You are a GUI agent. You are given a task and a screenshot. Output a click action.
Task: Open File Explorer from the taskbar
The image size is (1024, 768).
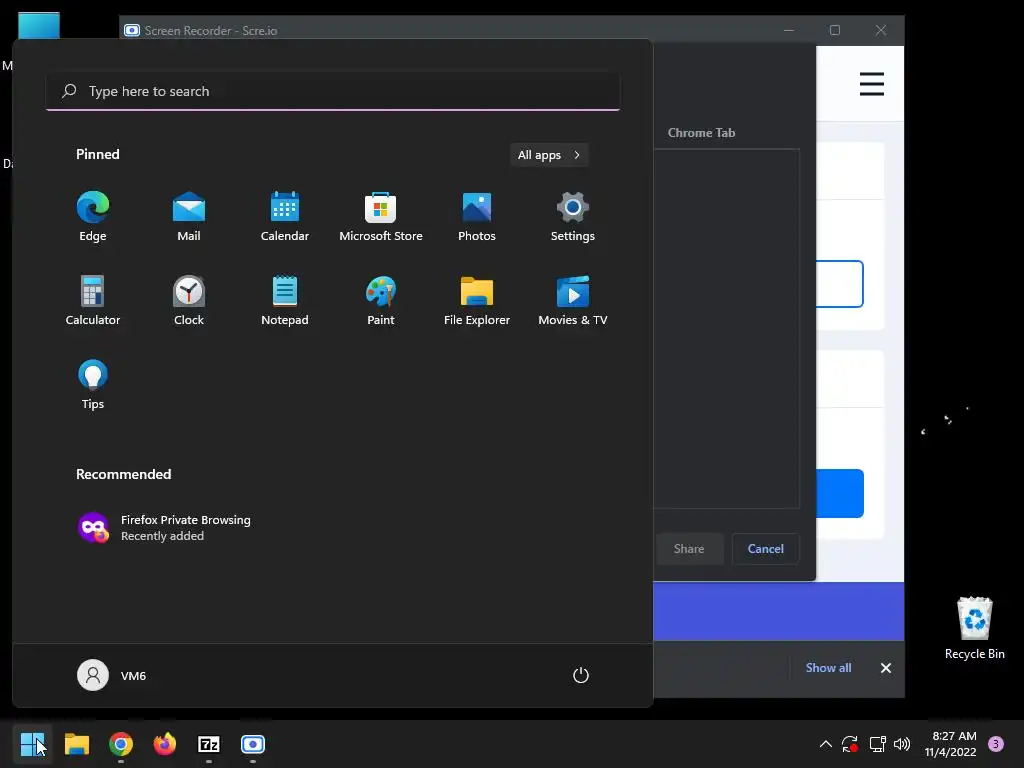(x=76, y=744)
